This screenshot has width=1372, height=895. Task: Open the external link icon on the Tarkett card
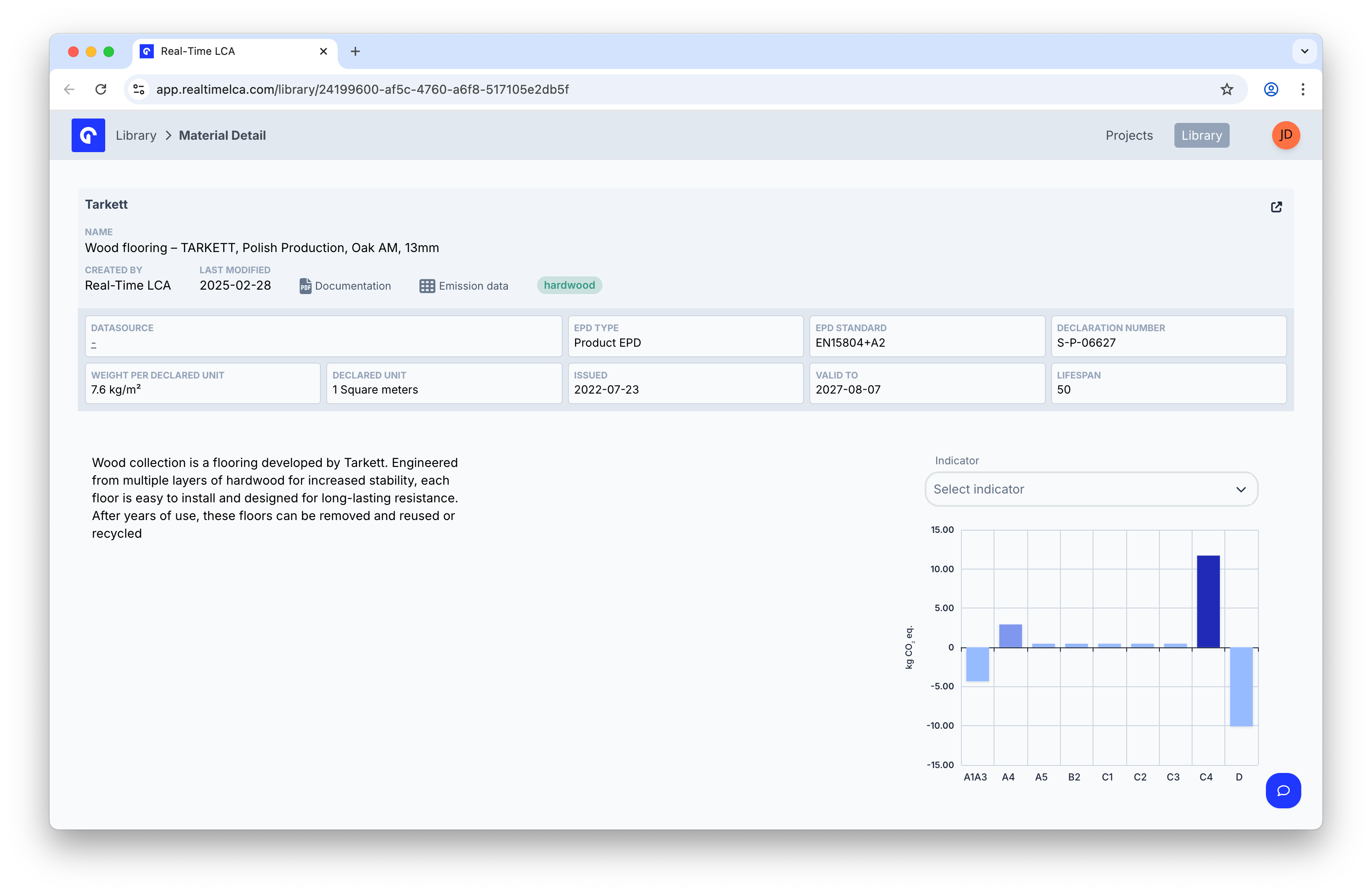click(1277, 207)
